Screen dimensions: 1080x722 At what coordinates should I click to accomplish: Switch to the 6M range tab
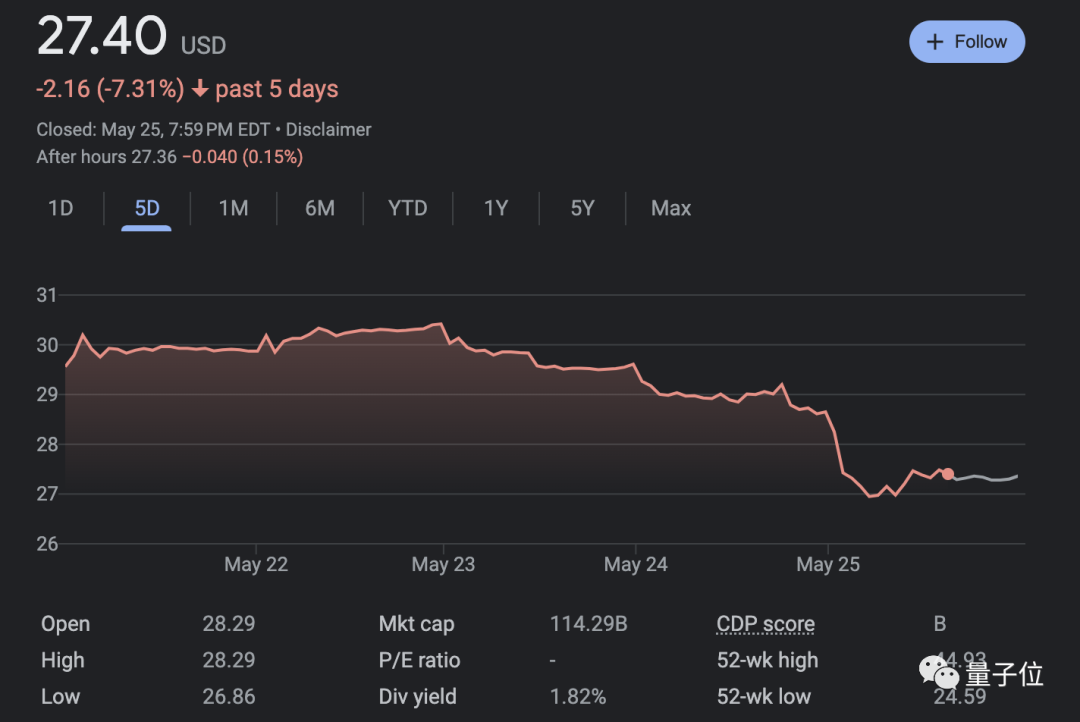tap(320, 208)
